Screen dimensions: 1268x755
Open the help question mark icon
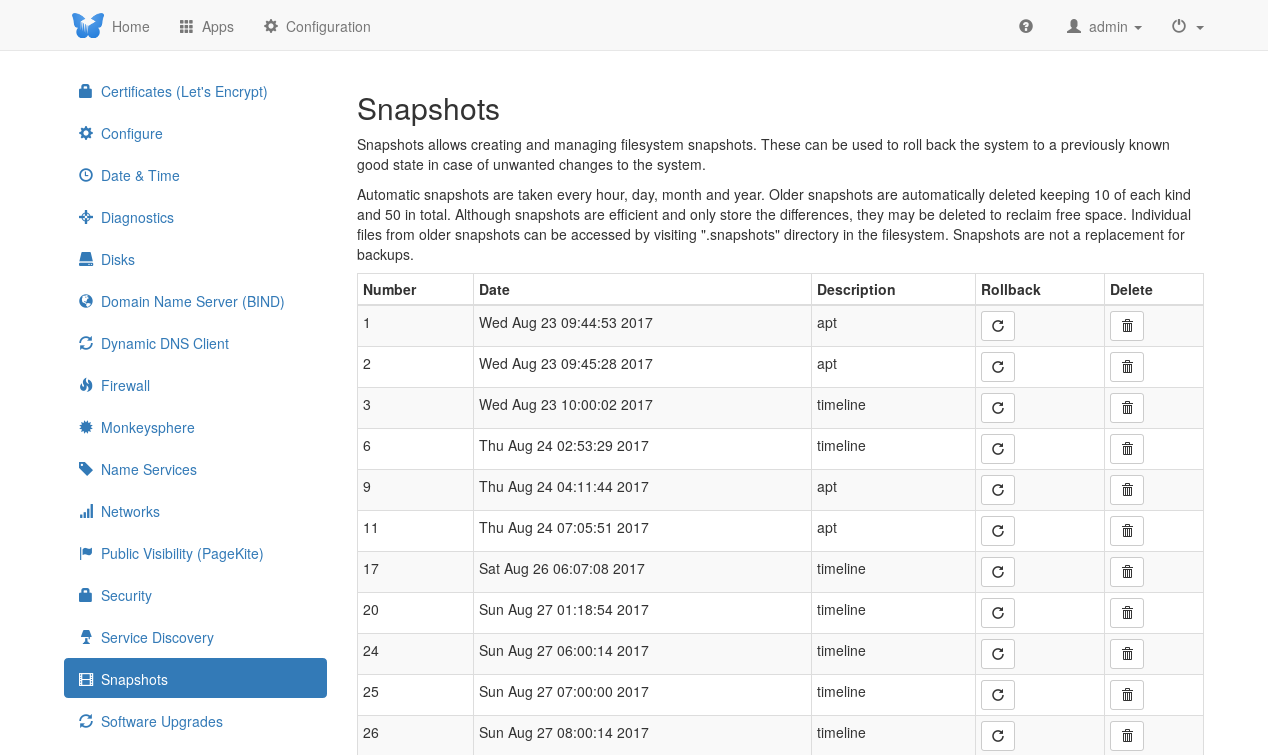1026,27
